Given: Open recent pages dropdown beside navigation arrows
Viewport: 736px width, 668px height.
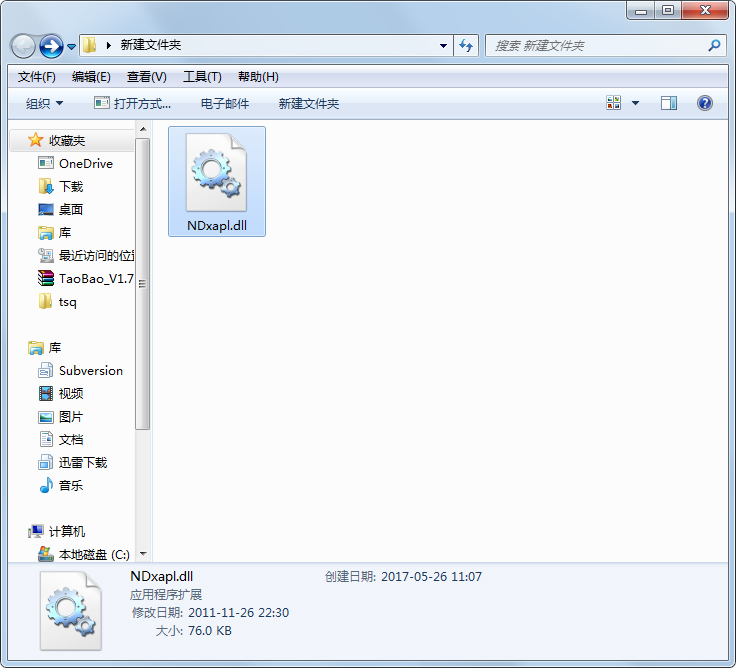Looking at the screenshot, I should pos(71,46).
